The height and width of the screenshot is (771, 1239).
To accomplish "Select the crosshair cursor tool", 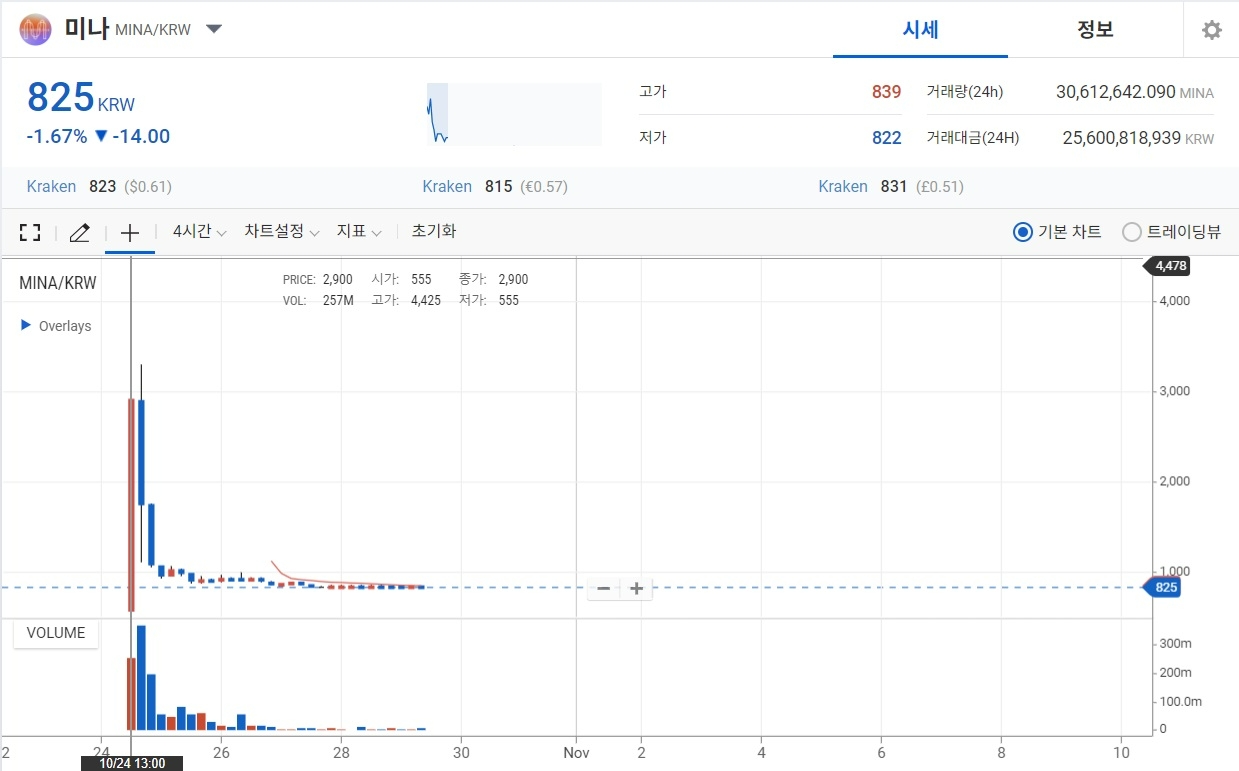I will click(130, 232).
